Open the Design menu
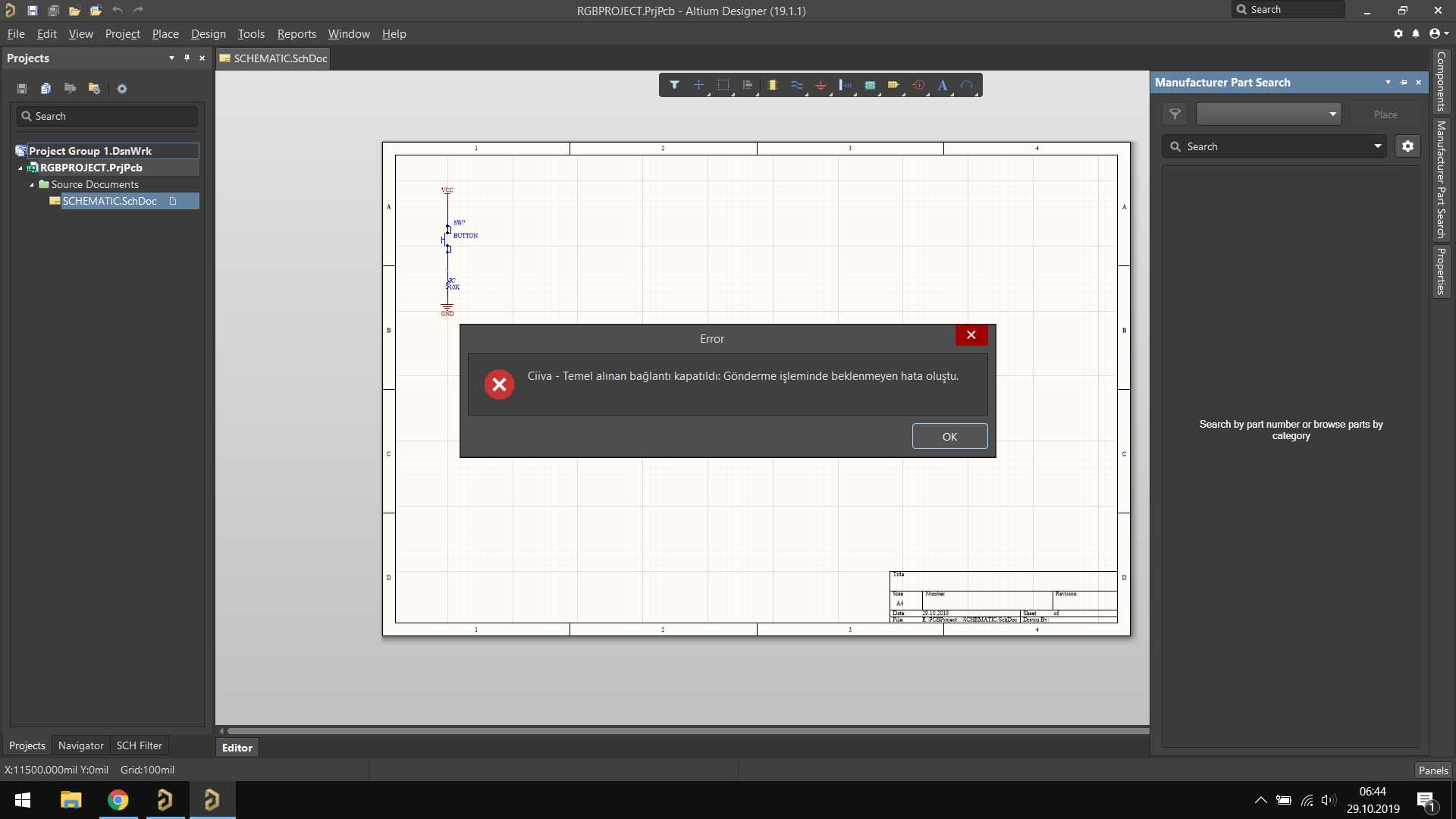Viewport: 1456px width, 819px height. 208,34
